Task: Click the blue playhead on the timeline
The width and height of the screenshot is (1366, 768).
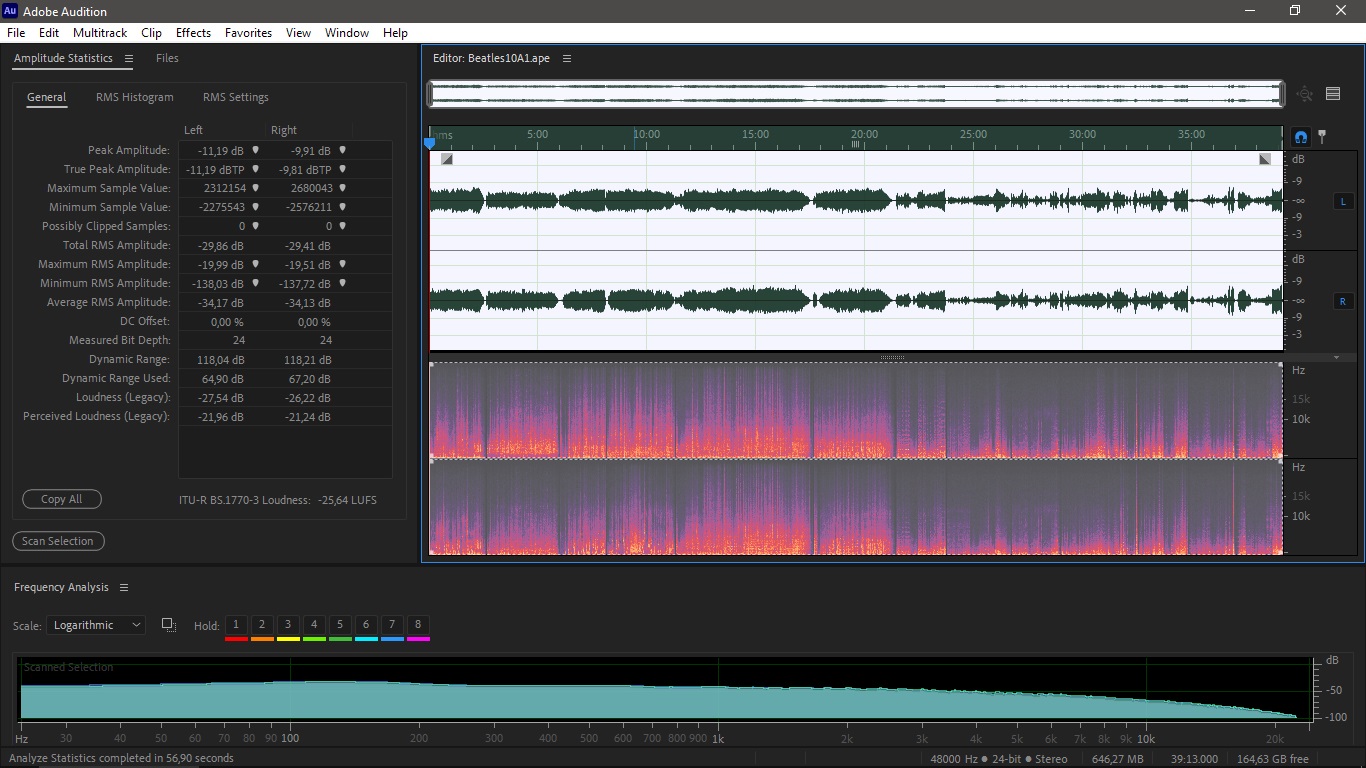Action: [430, 142]
